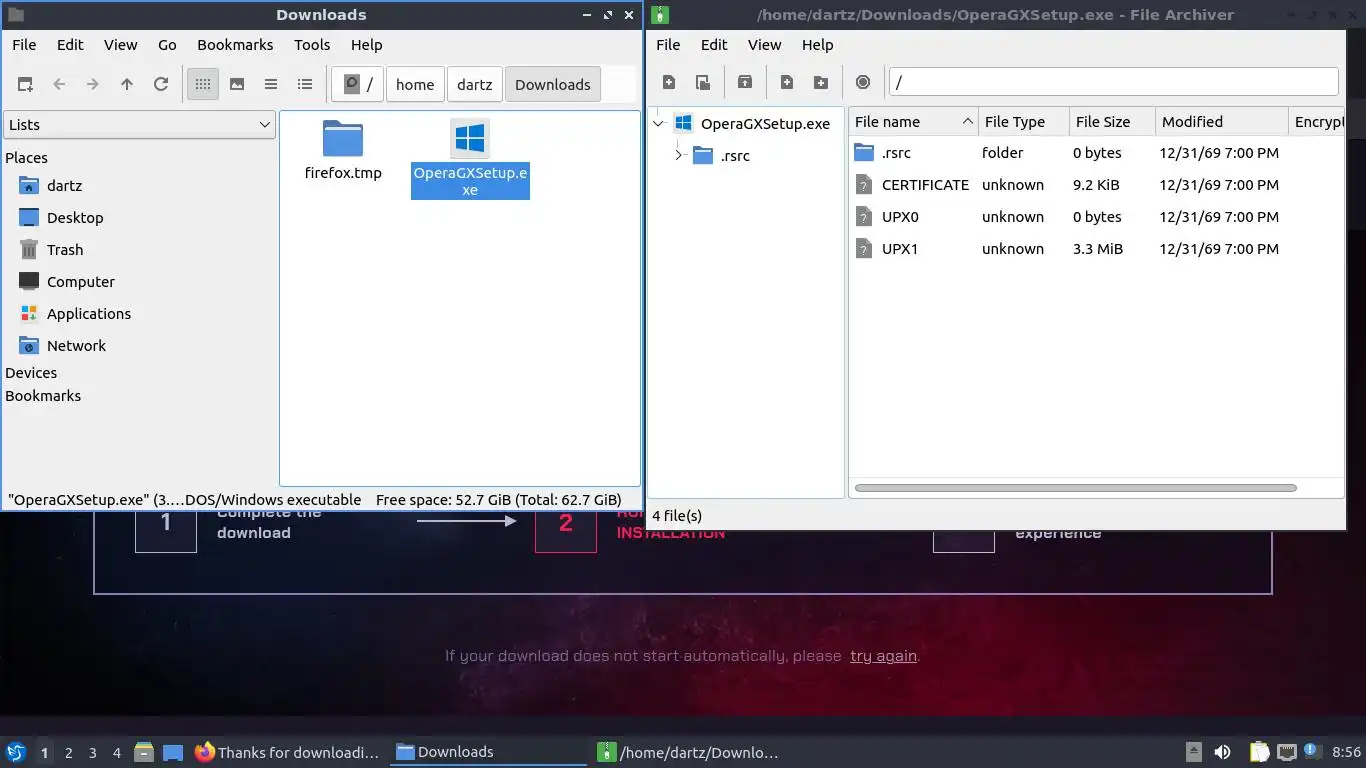Collapse the OperaGXSetup.exe tree node
Screen dimensions: 1366x768
pos(658,124)
